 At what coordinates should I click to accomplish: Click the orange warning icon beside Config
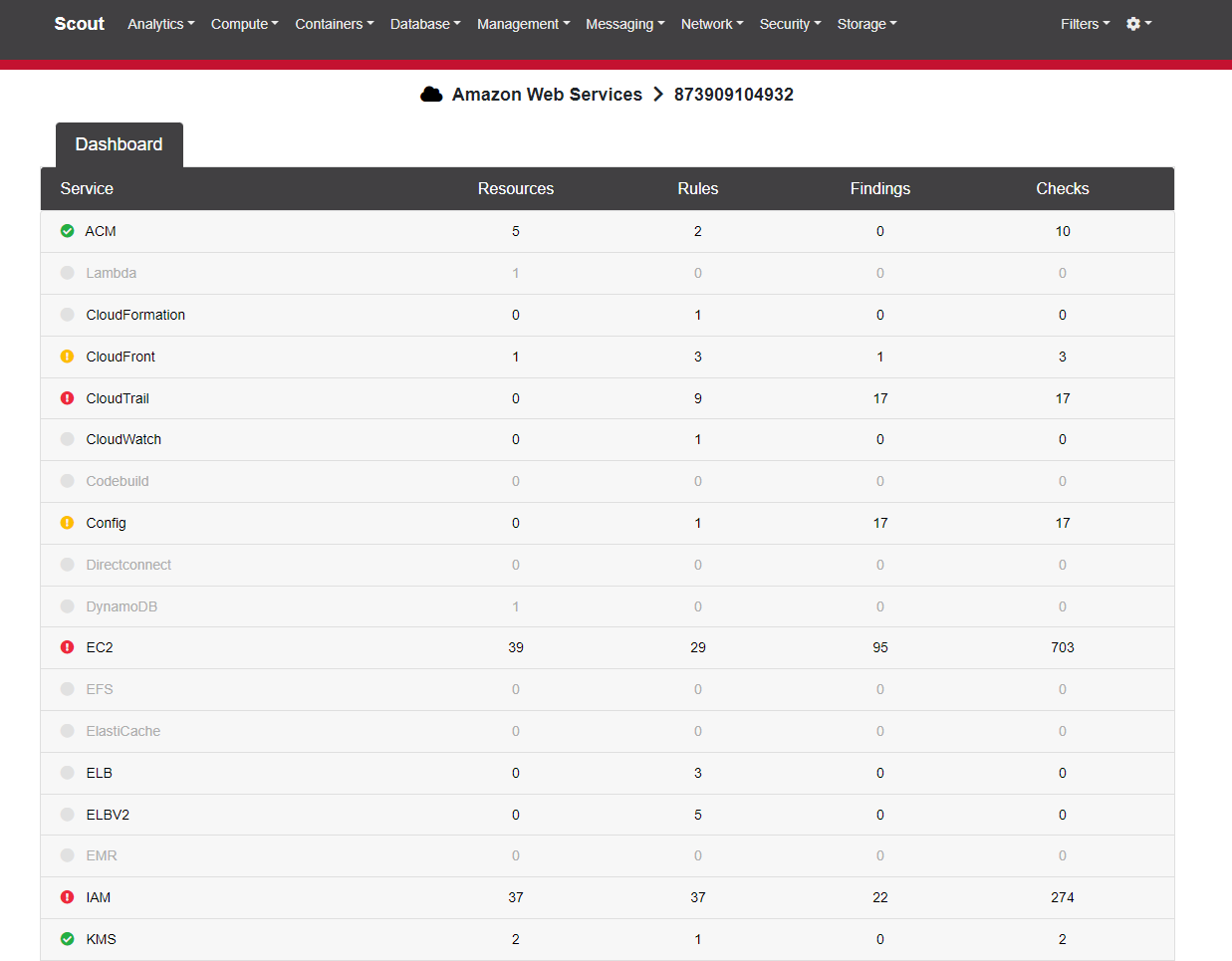[67, 523]
